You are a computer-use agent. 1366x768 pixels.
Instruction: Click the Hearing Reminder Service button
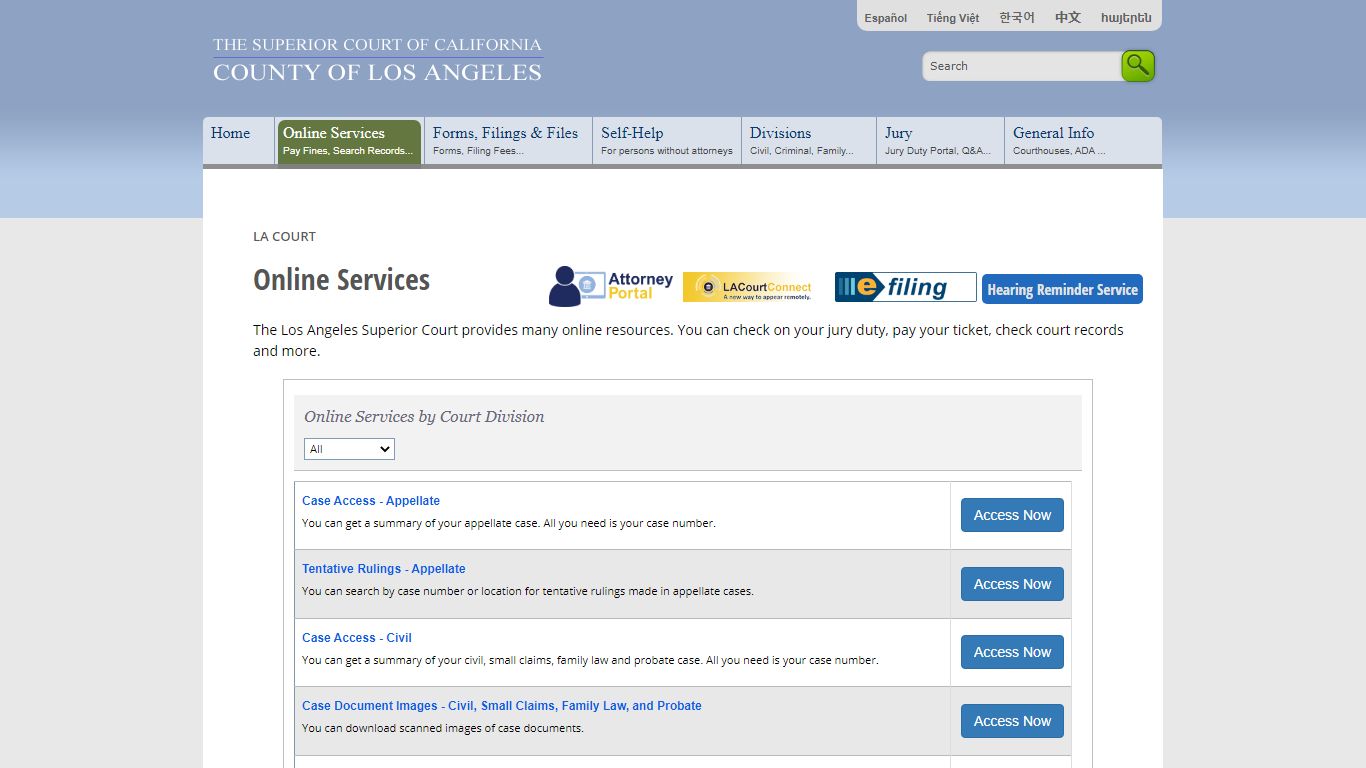(1062, 289)
